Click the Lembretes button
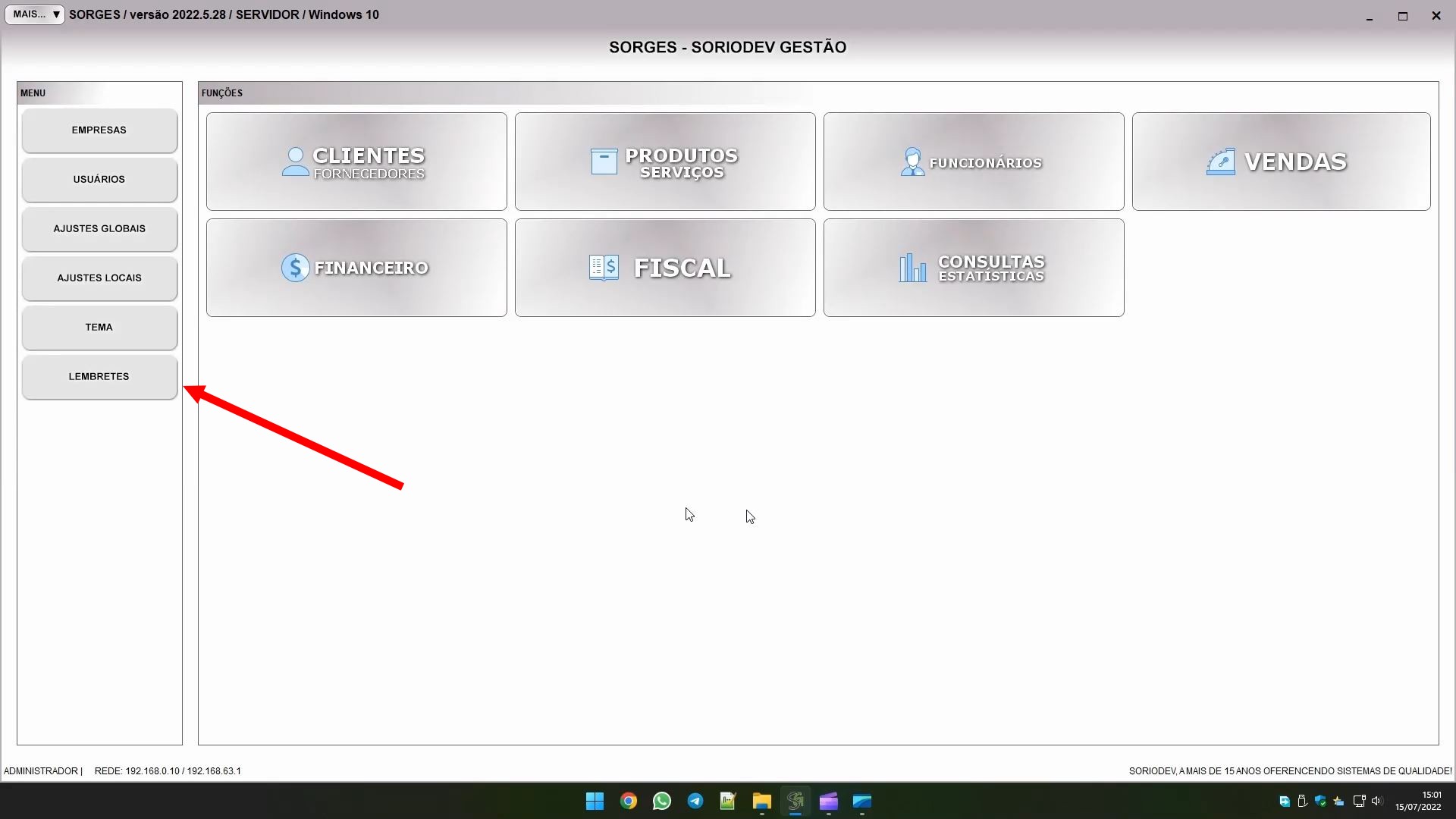This screenshot has height=819, width=1456. (x=99, y=377)
